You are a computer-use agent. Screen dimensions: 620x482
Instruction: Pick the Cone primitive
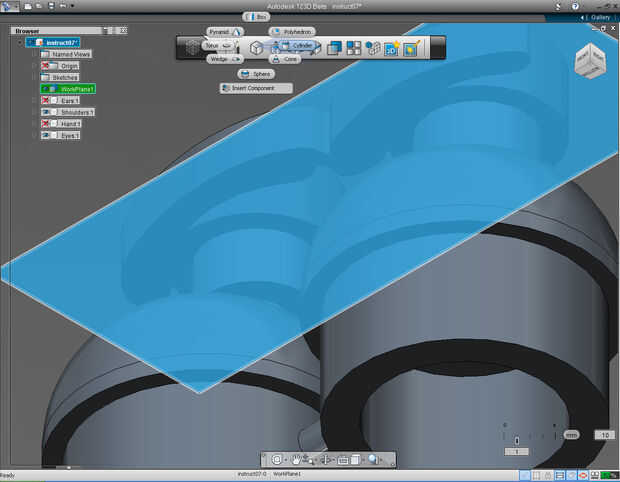[x=285, y=59]
